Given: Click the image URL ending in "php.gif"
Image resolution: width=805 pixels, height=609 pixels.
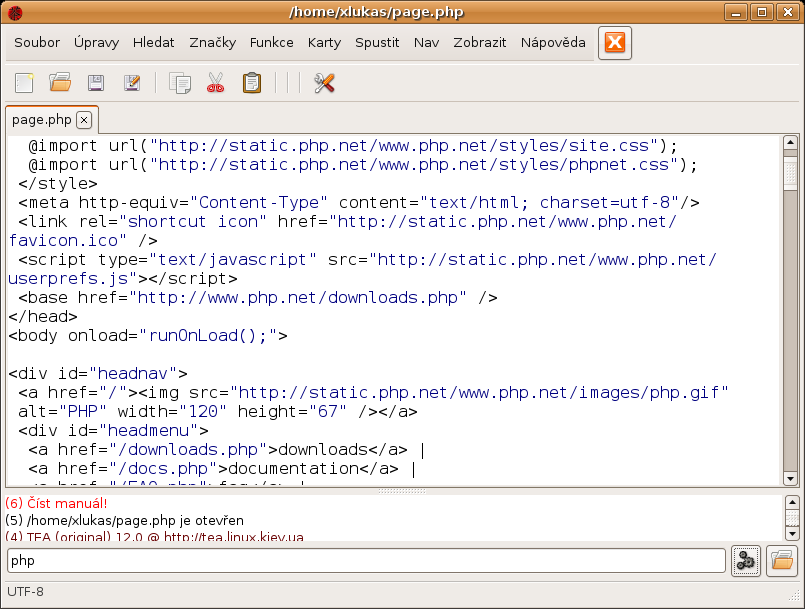Looking at the screenshot, I should tap(478, 393).
